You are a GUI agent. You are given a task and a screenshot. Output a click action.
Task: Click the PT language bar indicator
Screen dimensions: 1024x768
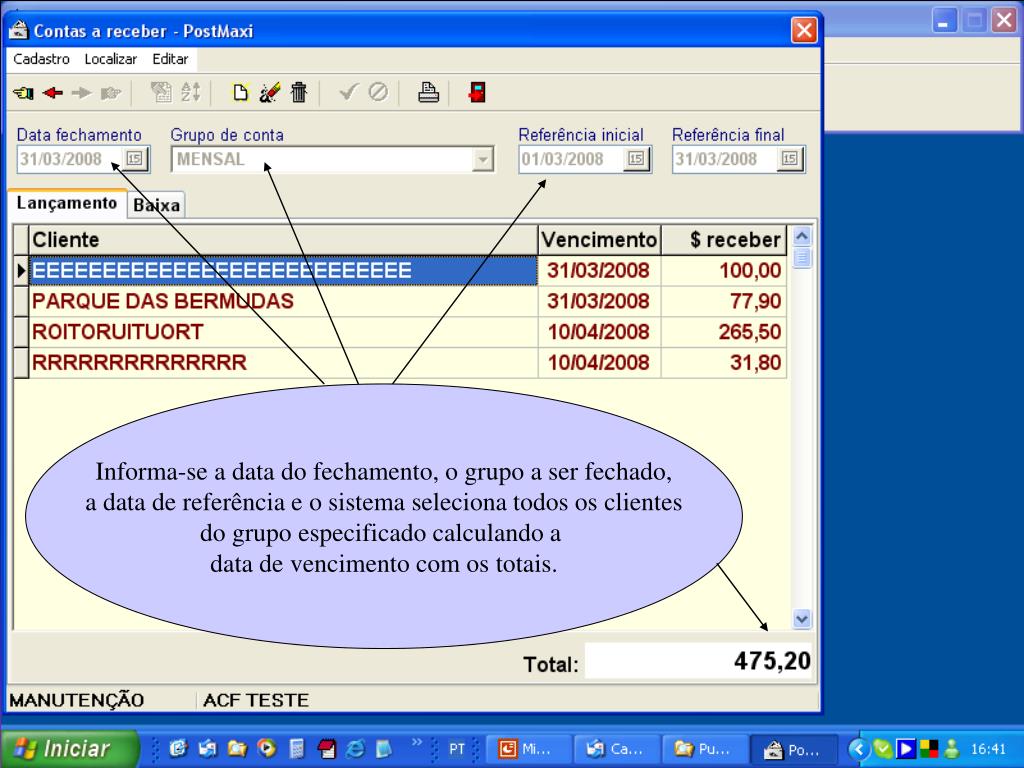pyautogui.click(x=456, y=749)
